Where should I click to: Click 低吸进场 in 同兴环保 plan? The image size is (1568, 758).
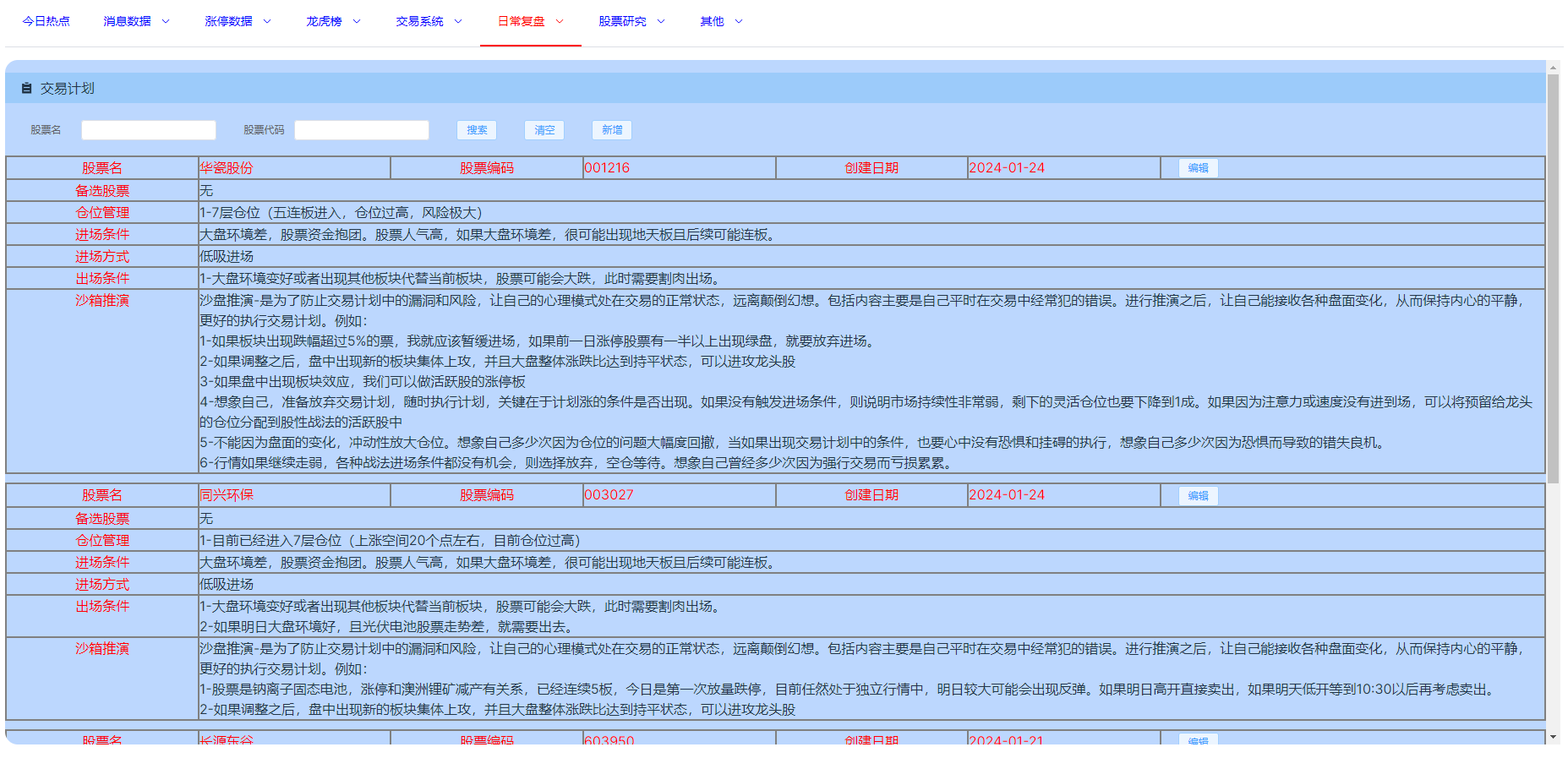[227, 585]
